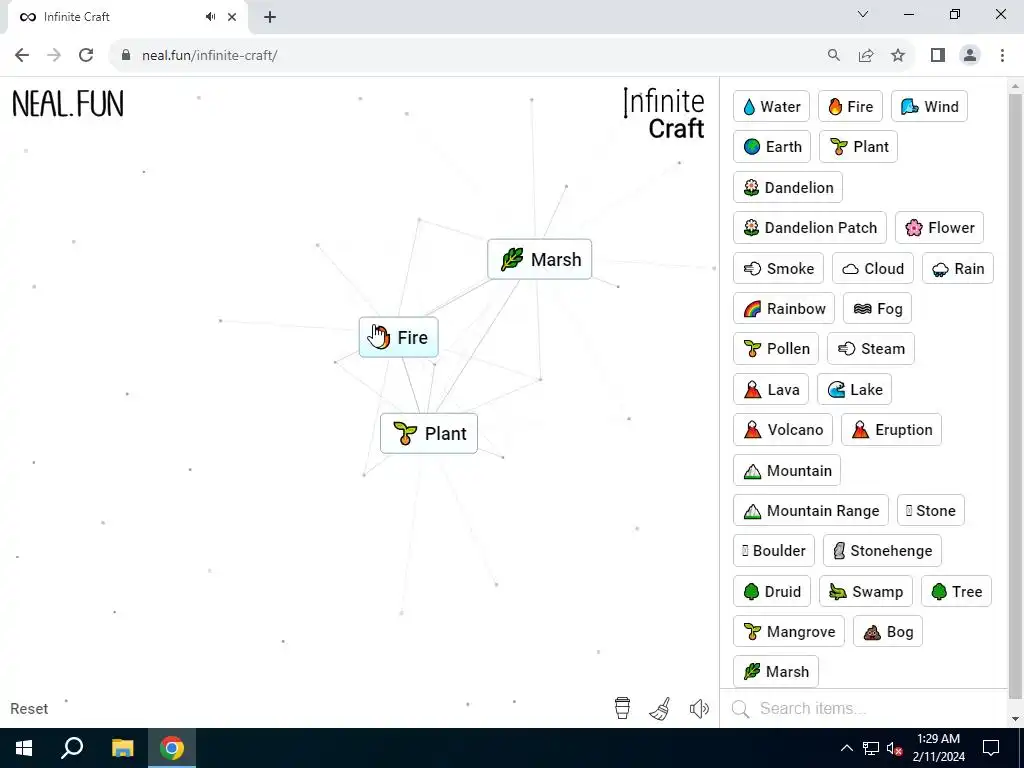Choose the Boulder element
The width and height of the screenshot is (1024, 768).
coord(774,551)
